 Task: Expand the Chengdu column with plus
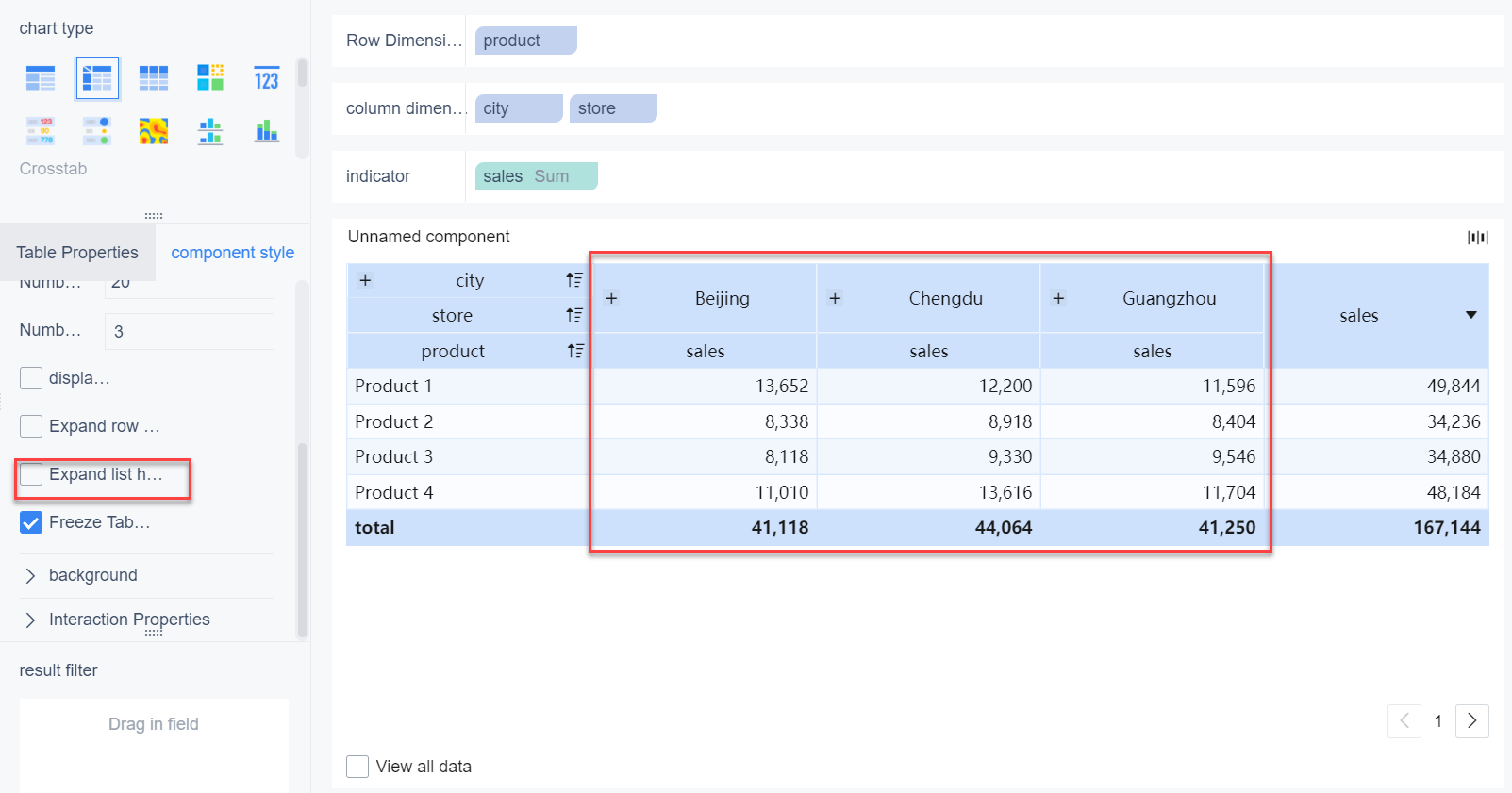tap(835, 298)
